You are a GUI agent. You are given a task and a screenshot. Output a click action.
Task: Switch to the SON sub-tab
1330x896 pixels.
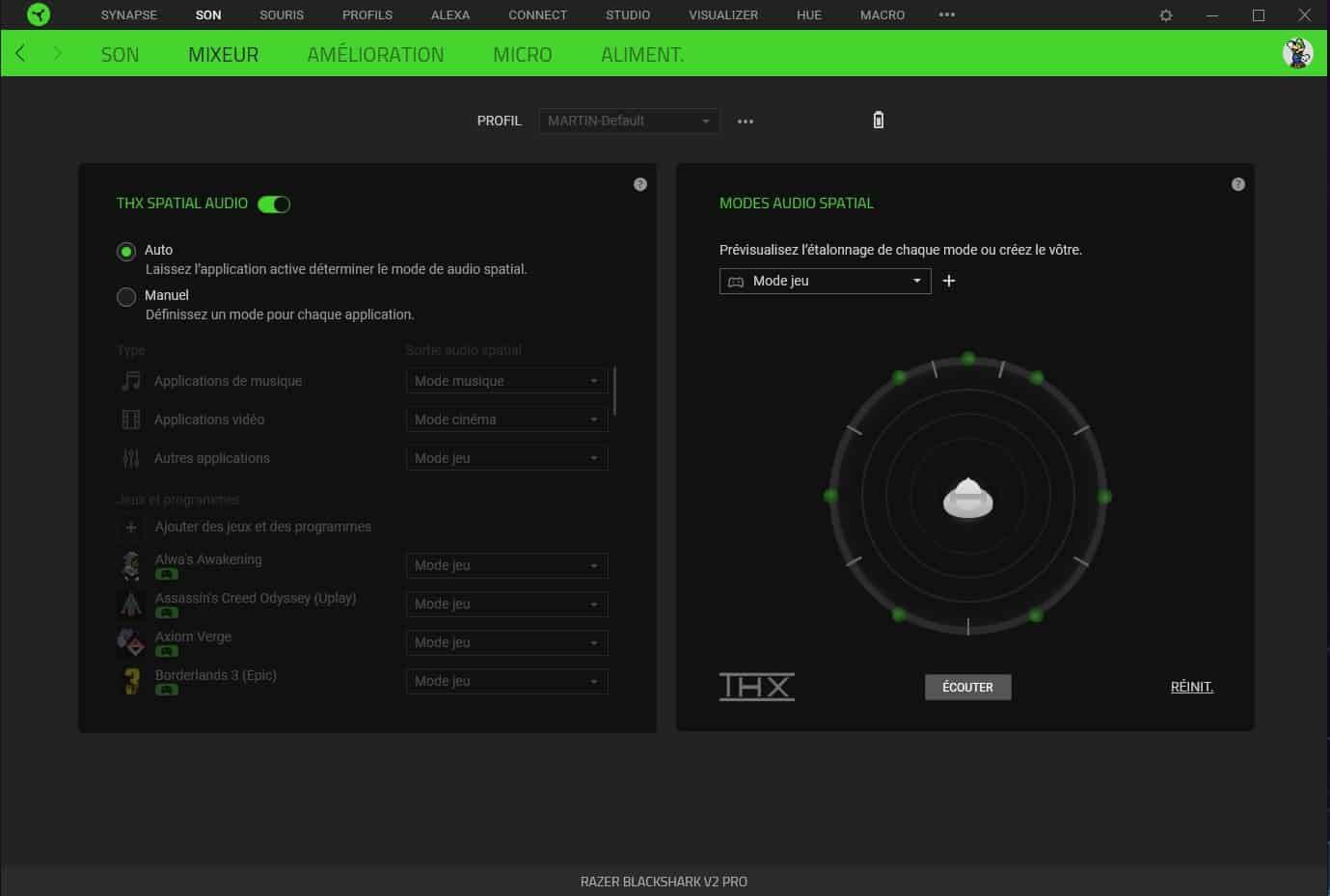point(121,55)
